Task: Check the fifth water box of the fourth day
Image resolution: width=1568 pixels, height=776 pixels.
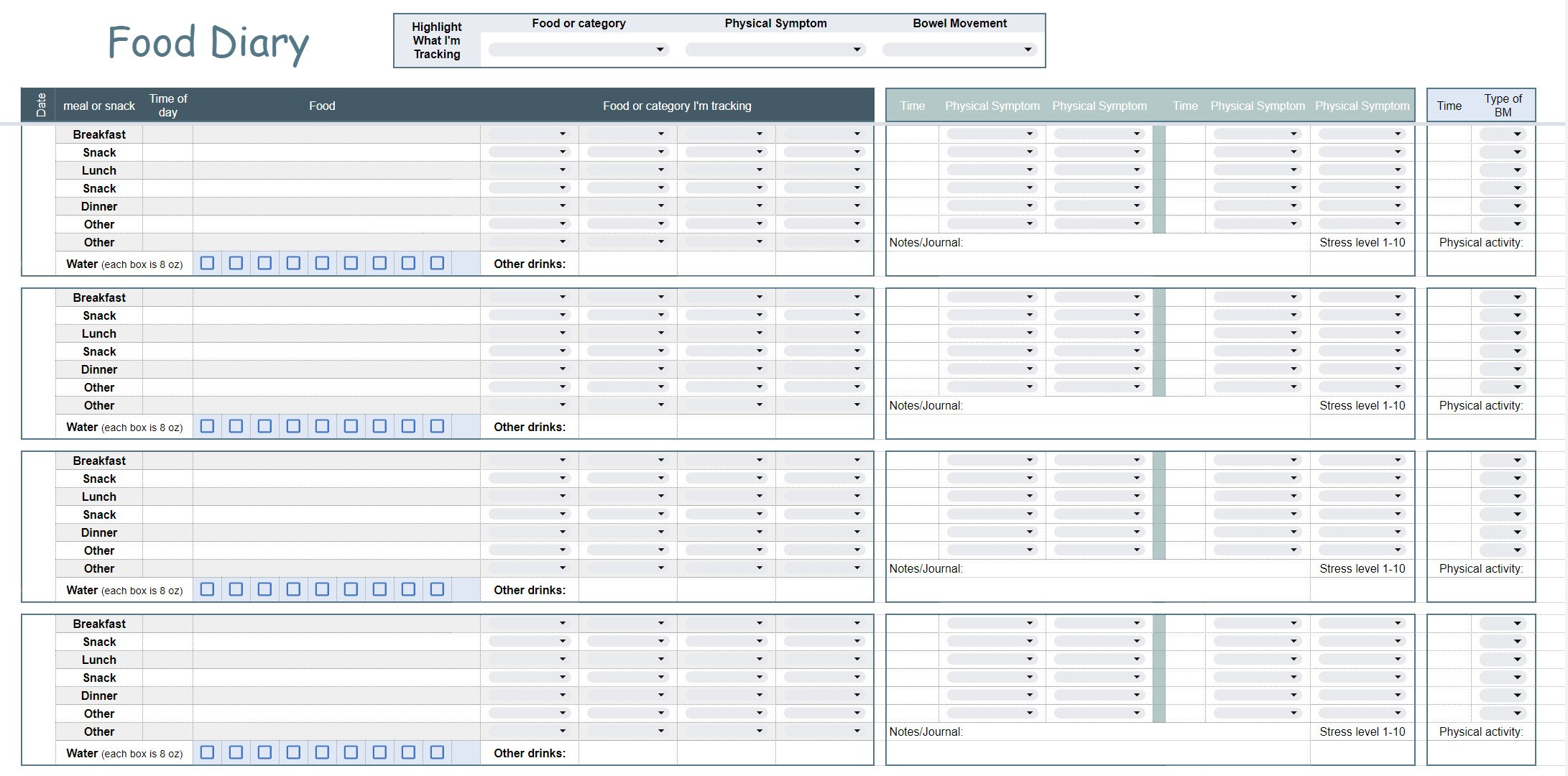Action: (x=322, y=752)
